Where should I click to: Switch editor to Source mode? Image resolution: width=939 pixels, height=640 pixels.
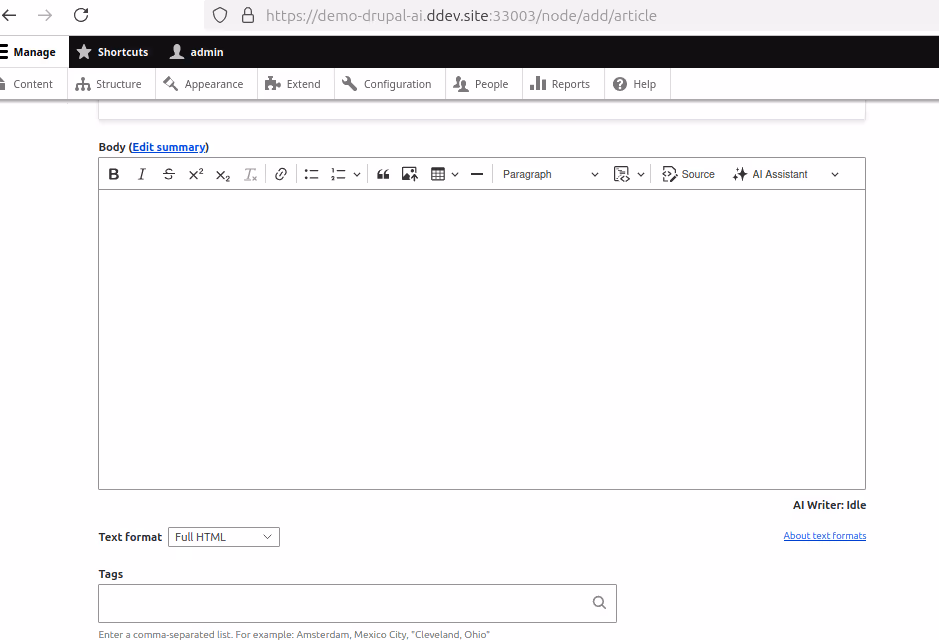(x=689, y=174)
